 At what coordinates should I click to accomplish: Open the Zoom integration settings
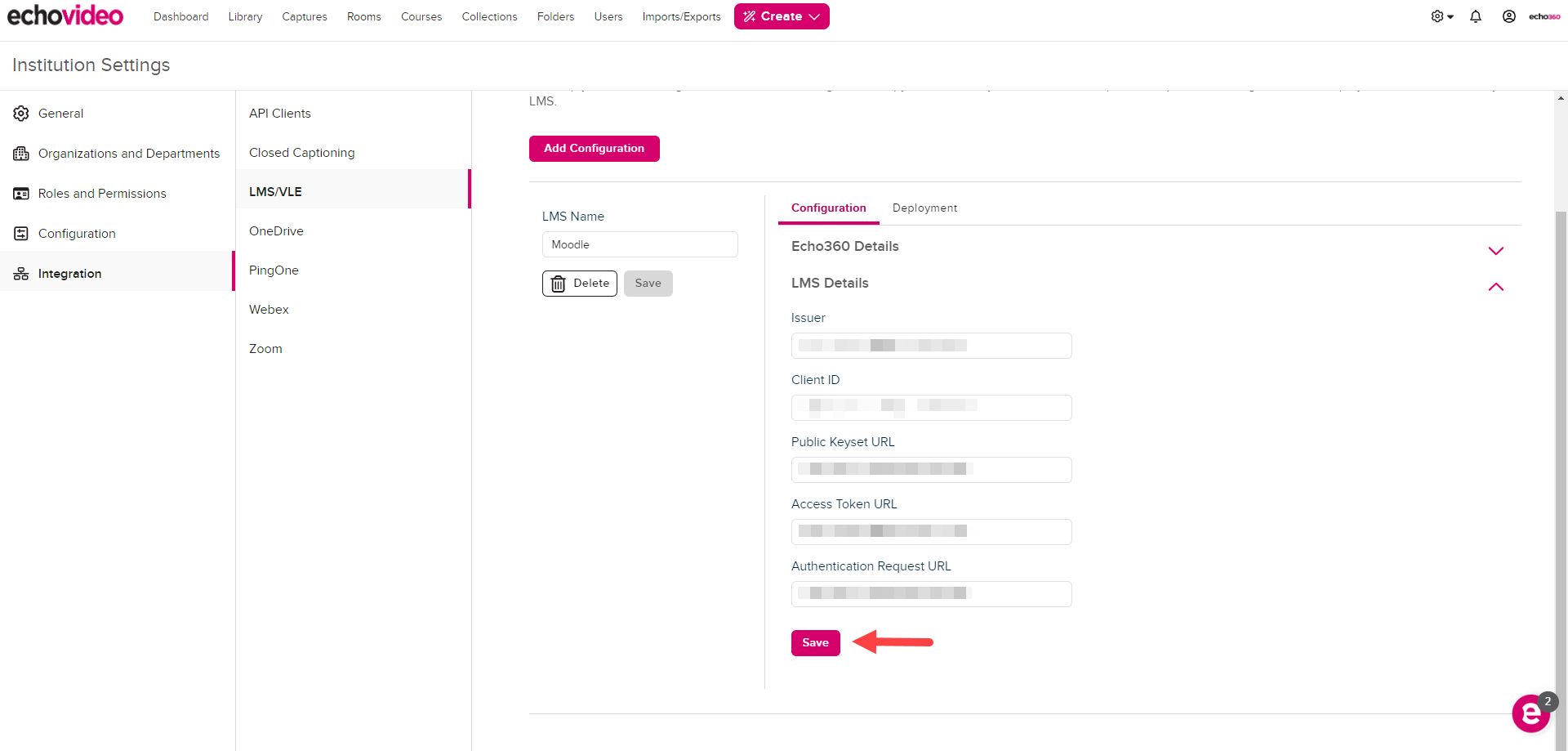[265, 349]
